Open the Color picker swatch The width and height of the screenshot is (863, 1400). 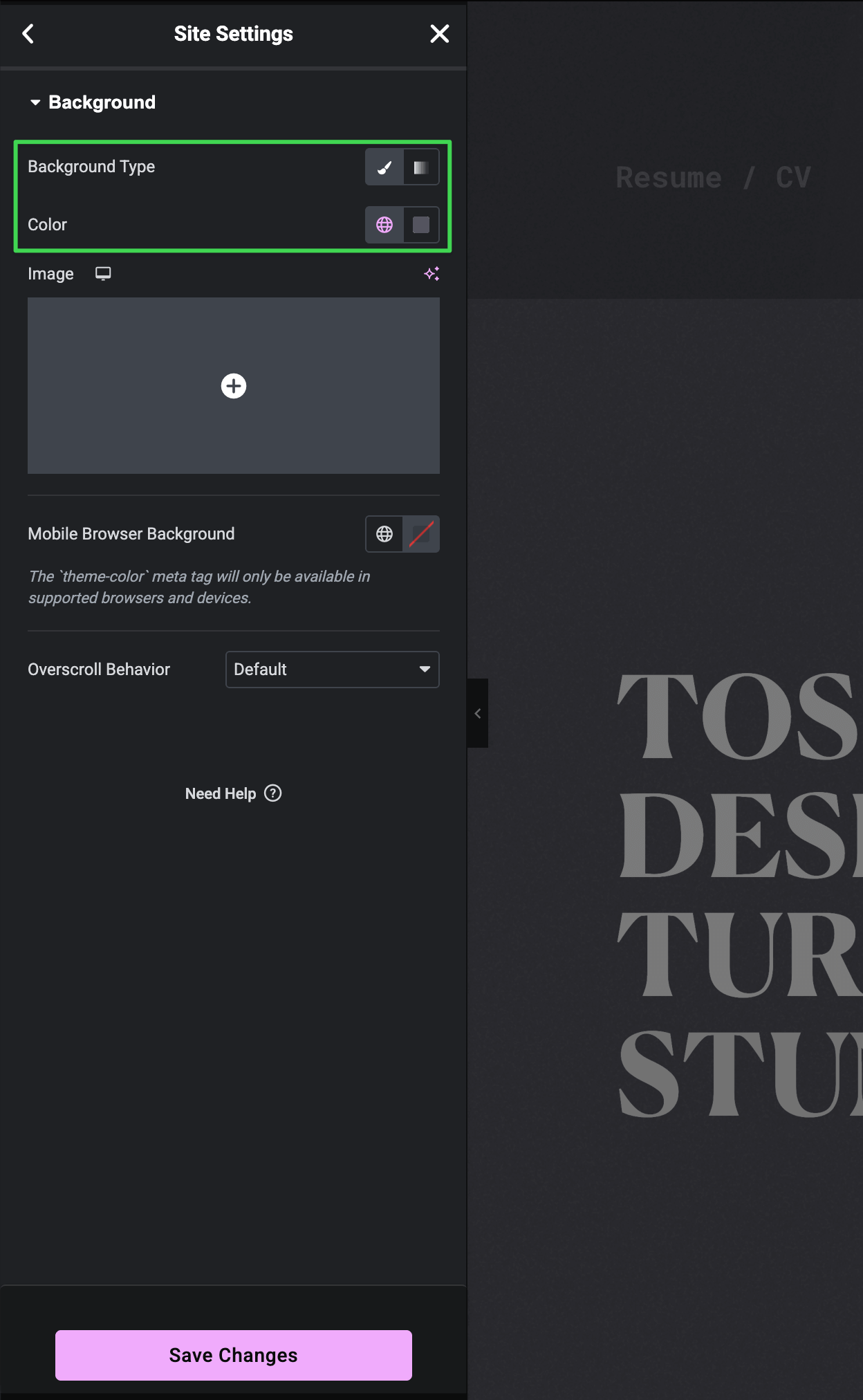click(x=420, y=225)
